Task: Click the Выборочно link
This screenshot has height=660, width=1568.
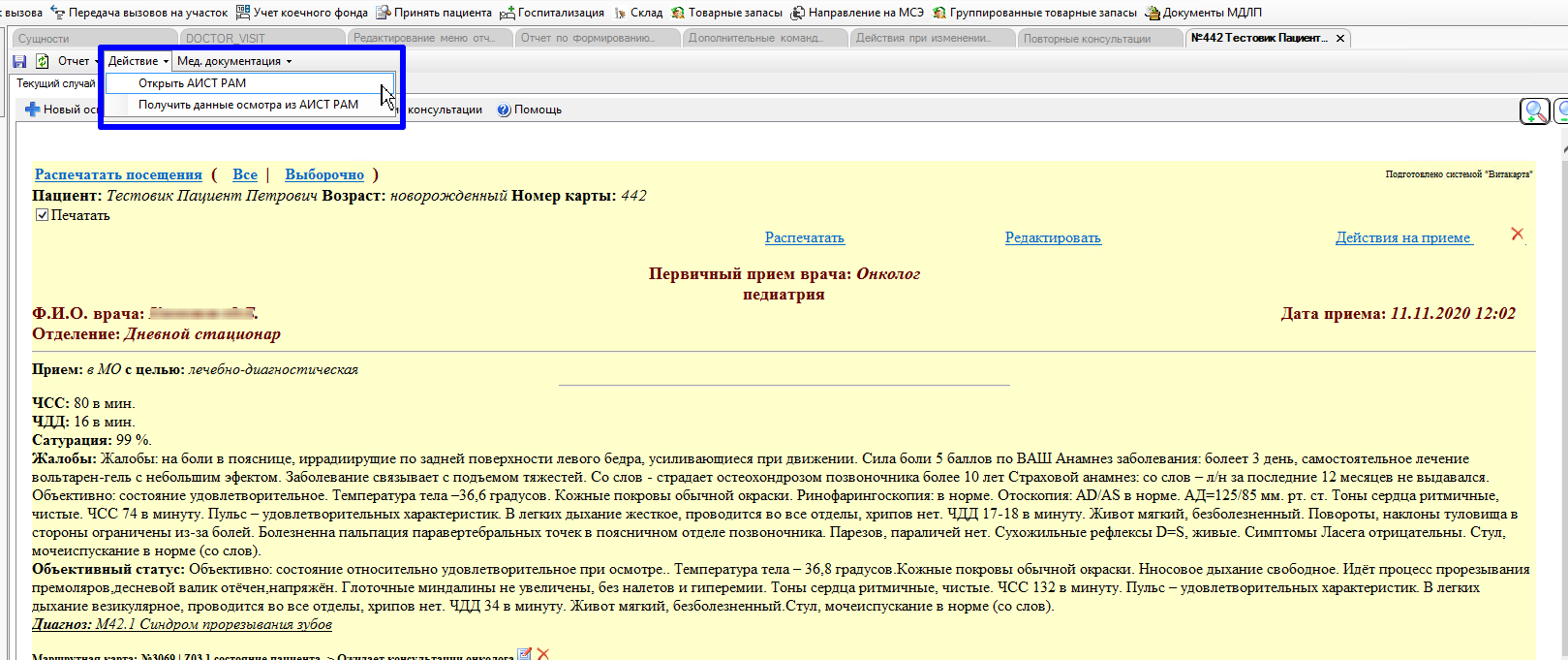Action: tap(324, 174)
